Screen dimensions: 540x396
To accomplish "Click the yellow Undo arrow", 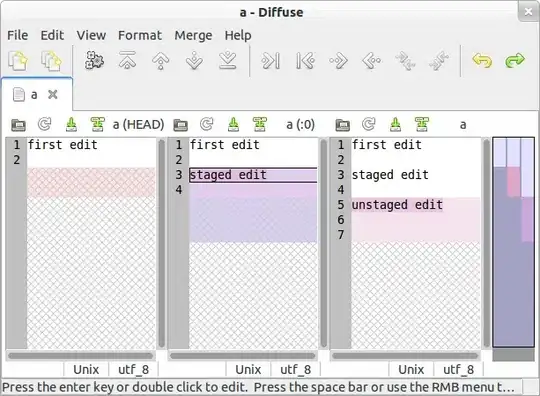I will point(482,61).
